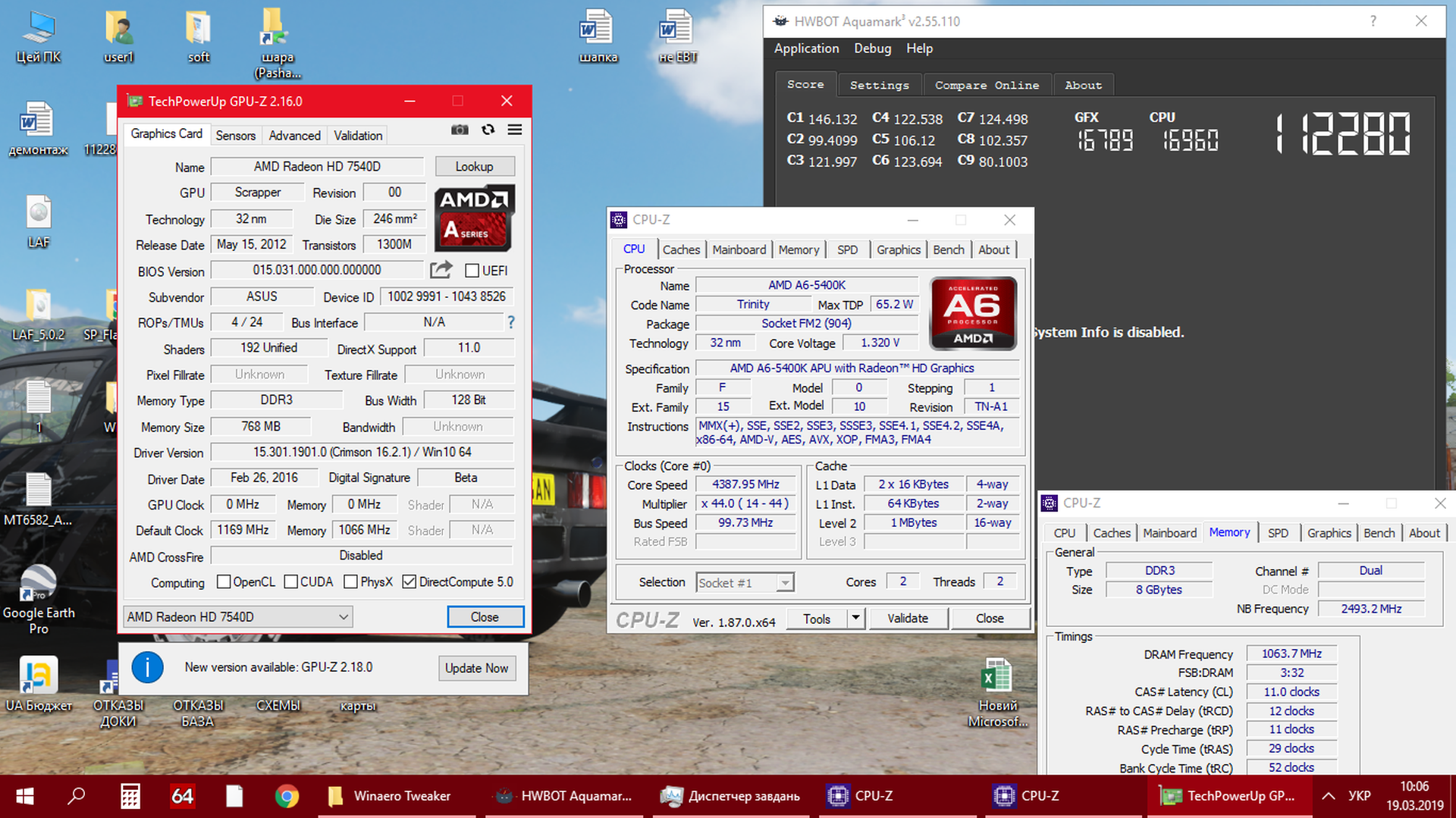Toggle the OpenCL checkbox
This screenshot has height=818, width=1456.
tap(224, 581)
